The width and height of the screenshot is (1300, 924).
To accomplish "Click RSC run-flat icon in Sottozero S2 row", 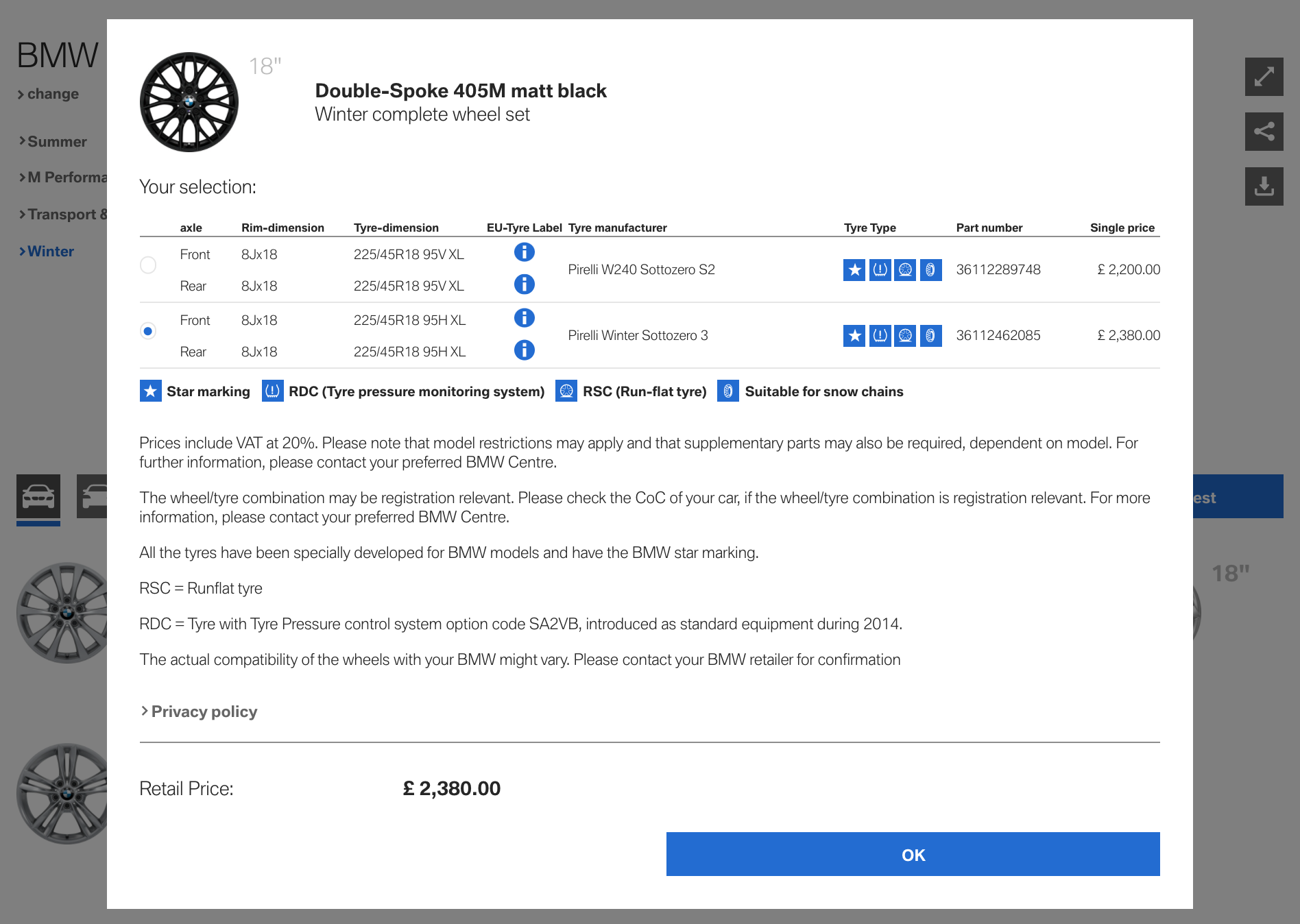I will coord(905,270).
